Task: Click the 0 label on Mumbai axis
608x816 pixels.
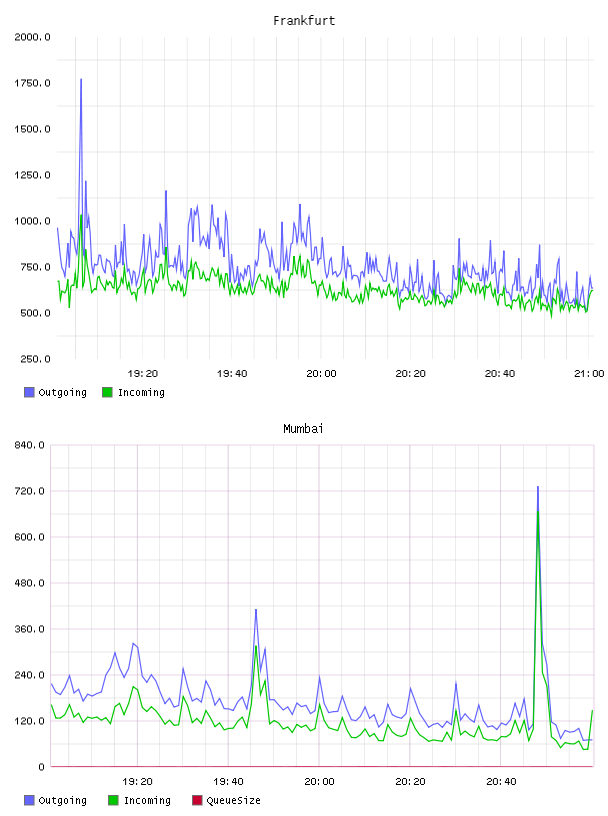Action: coord(41,767)
